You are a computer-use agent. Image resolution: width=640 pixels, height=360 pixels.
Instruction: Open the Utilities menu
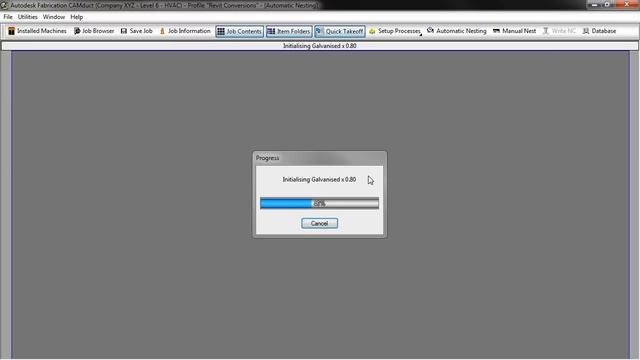pyautogui.click(x=27, y=17)
